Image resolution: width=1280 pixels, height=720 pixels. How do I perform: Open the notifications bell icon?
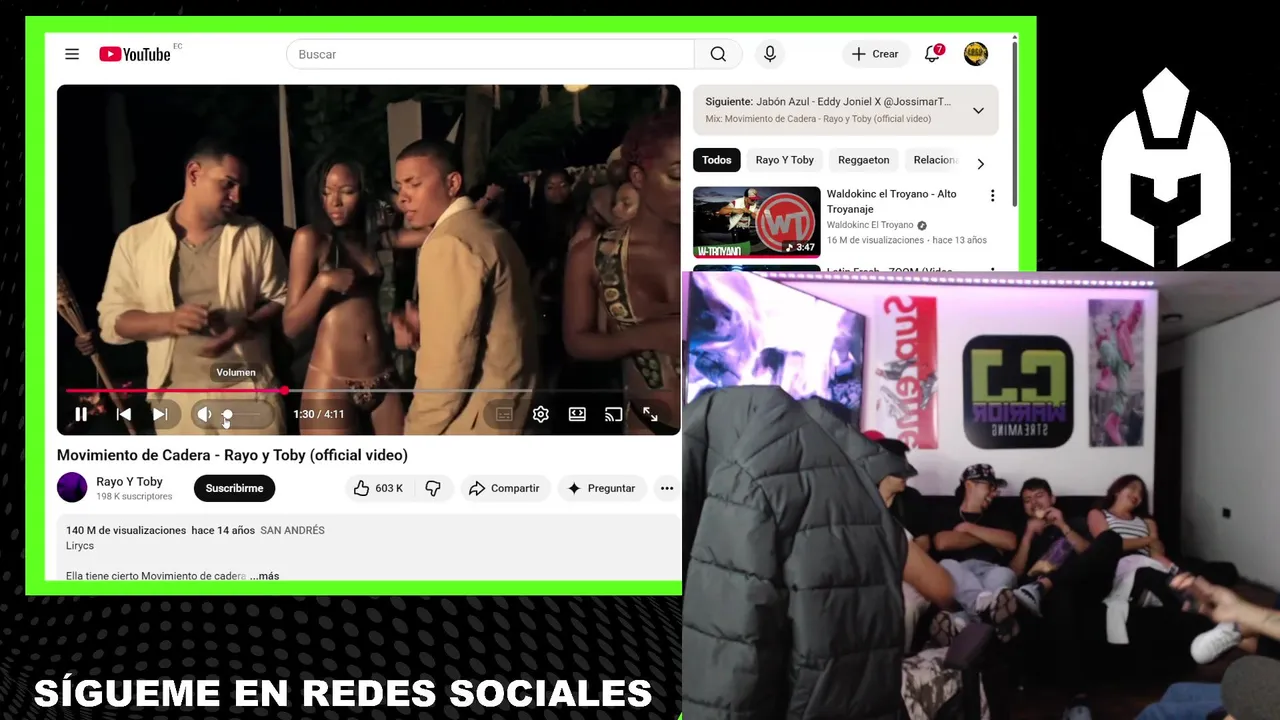[x=932, y=54]
